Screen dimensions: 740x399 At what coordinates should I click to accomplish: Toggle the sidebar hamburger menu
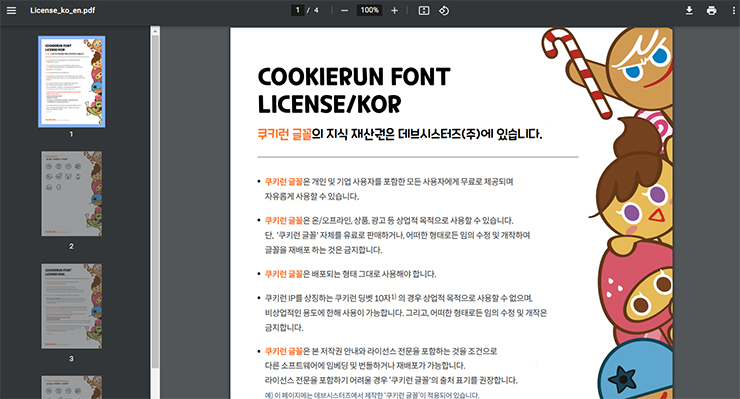coord(11,10)
